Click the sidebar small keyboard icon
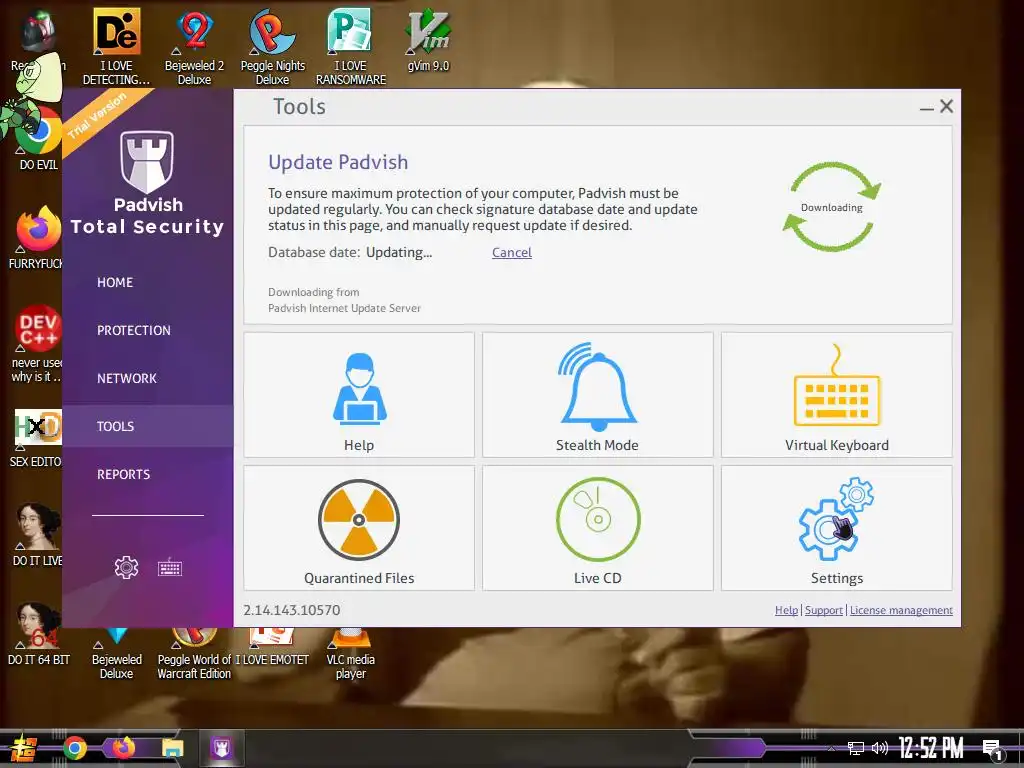Screen dimensions: 1024x768 [170, 568]
